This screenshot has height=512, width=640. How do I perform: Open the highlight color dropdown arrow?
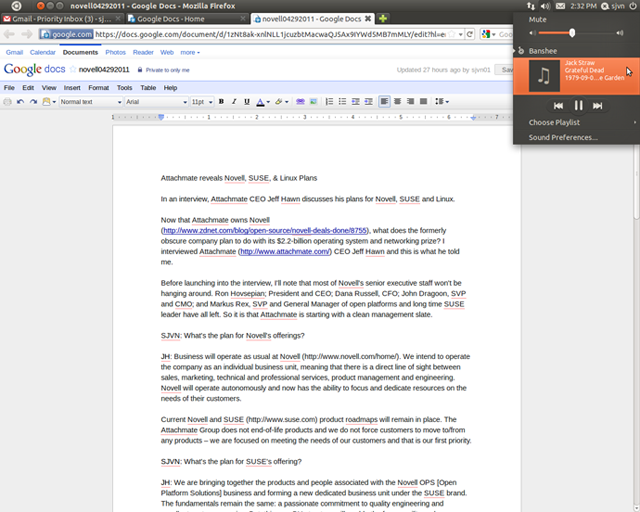[x=287, y=102]
